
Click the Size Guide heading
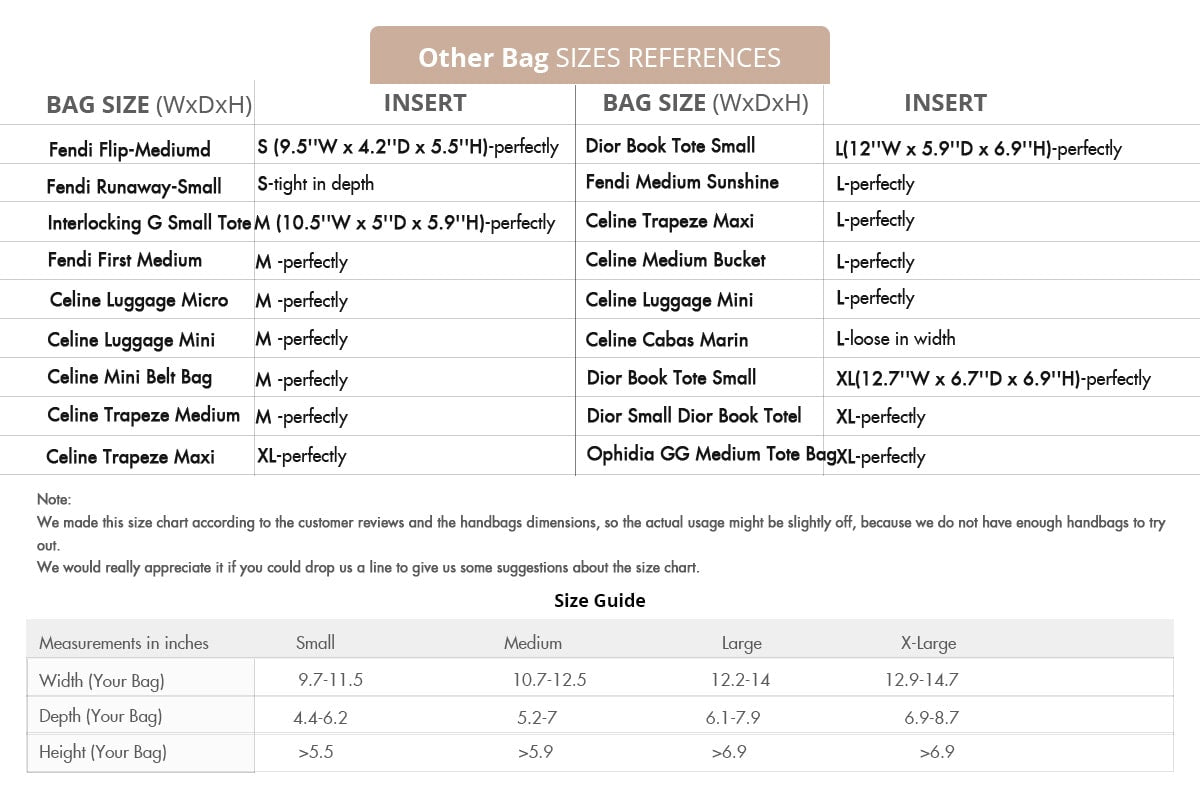pyautogui.click(x=599, y=600)
